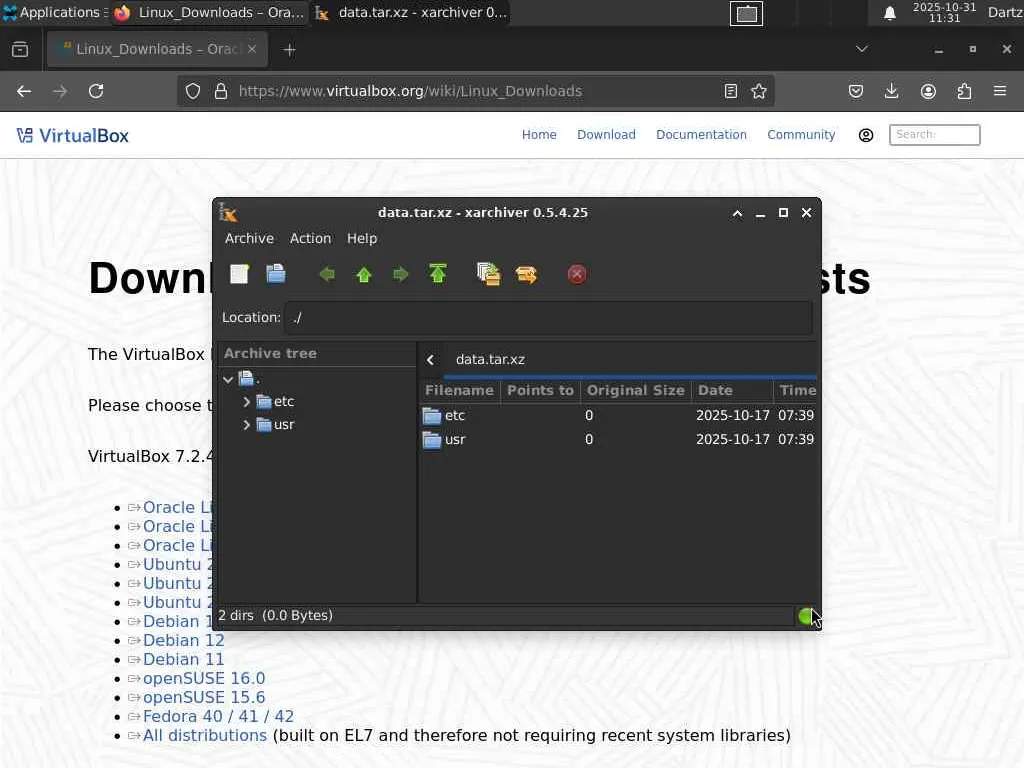This screenshot has width=1024, height=768.
Task: Open a new Firefox tab
Action: tap(290, 50)
